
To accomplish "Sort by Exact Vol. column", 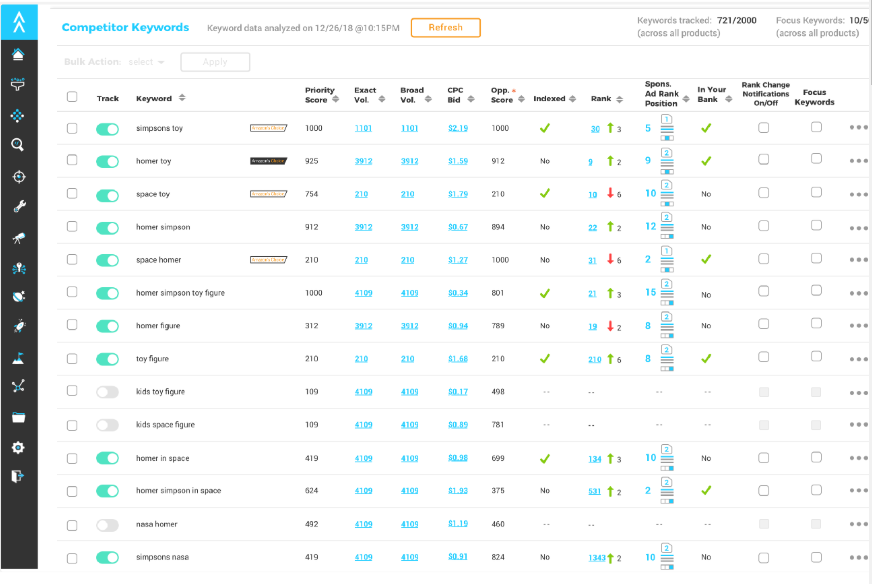I will pos(382,99).
